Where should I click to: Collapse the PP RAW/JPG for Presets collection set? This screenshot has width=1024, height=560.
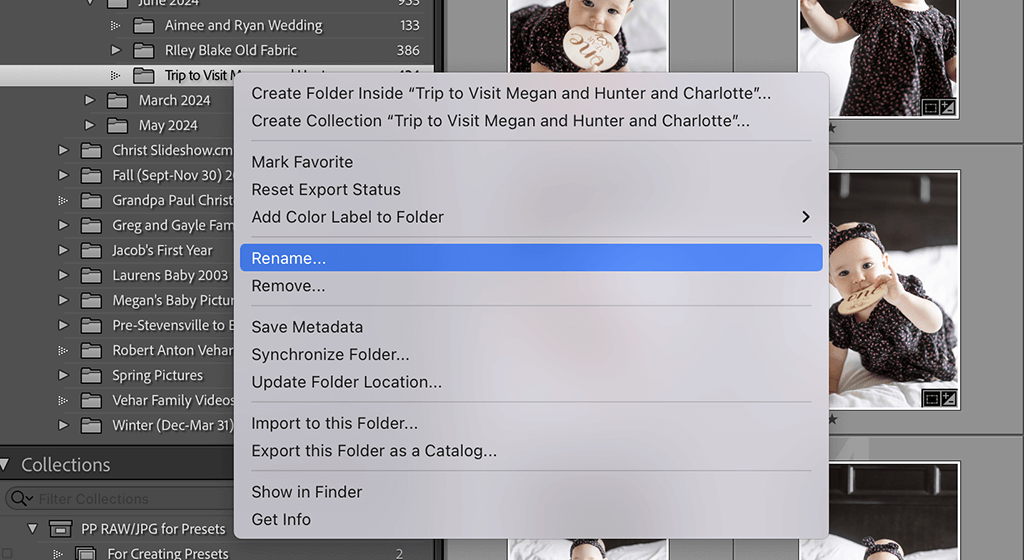[32, 528]
